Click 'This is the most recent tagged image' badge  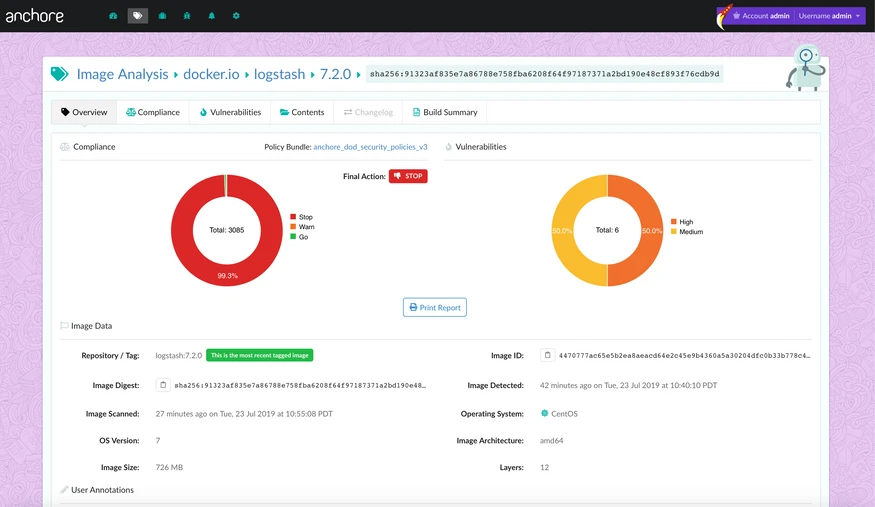259,355
